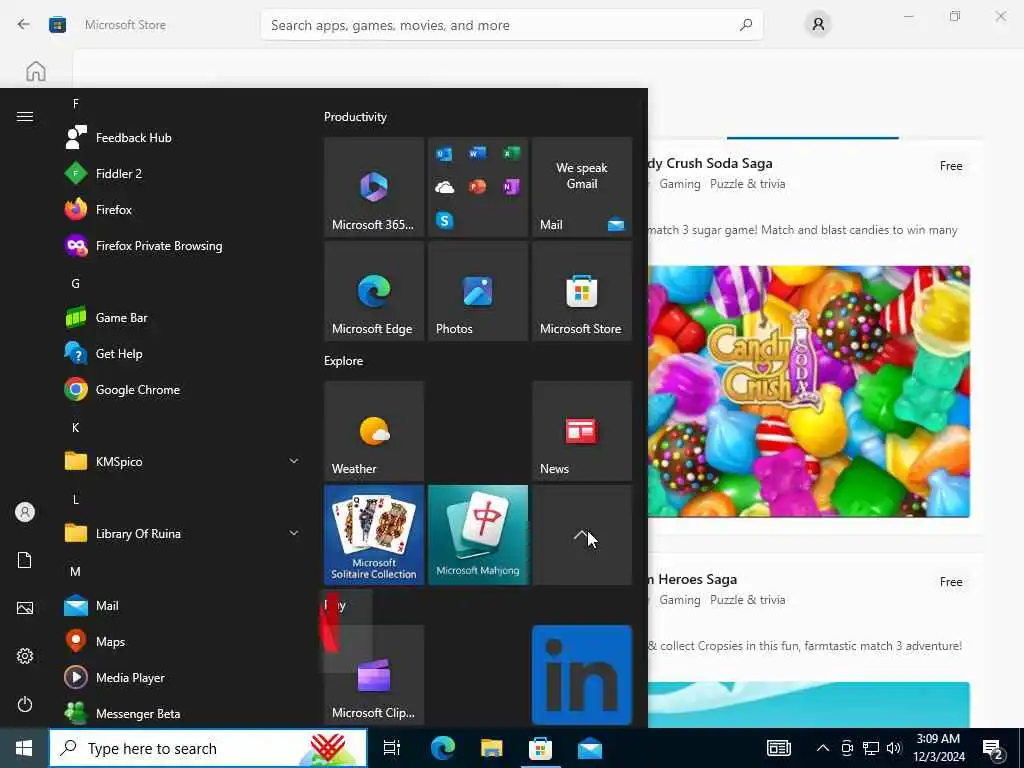The image size is (1024, 768).
Task: Go to Store Home tab
Action: pos(36,71)
